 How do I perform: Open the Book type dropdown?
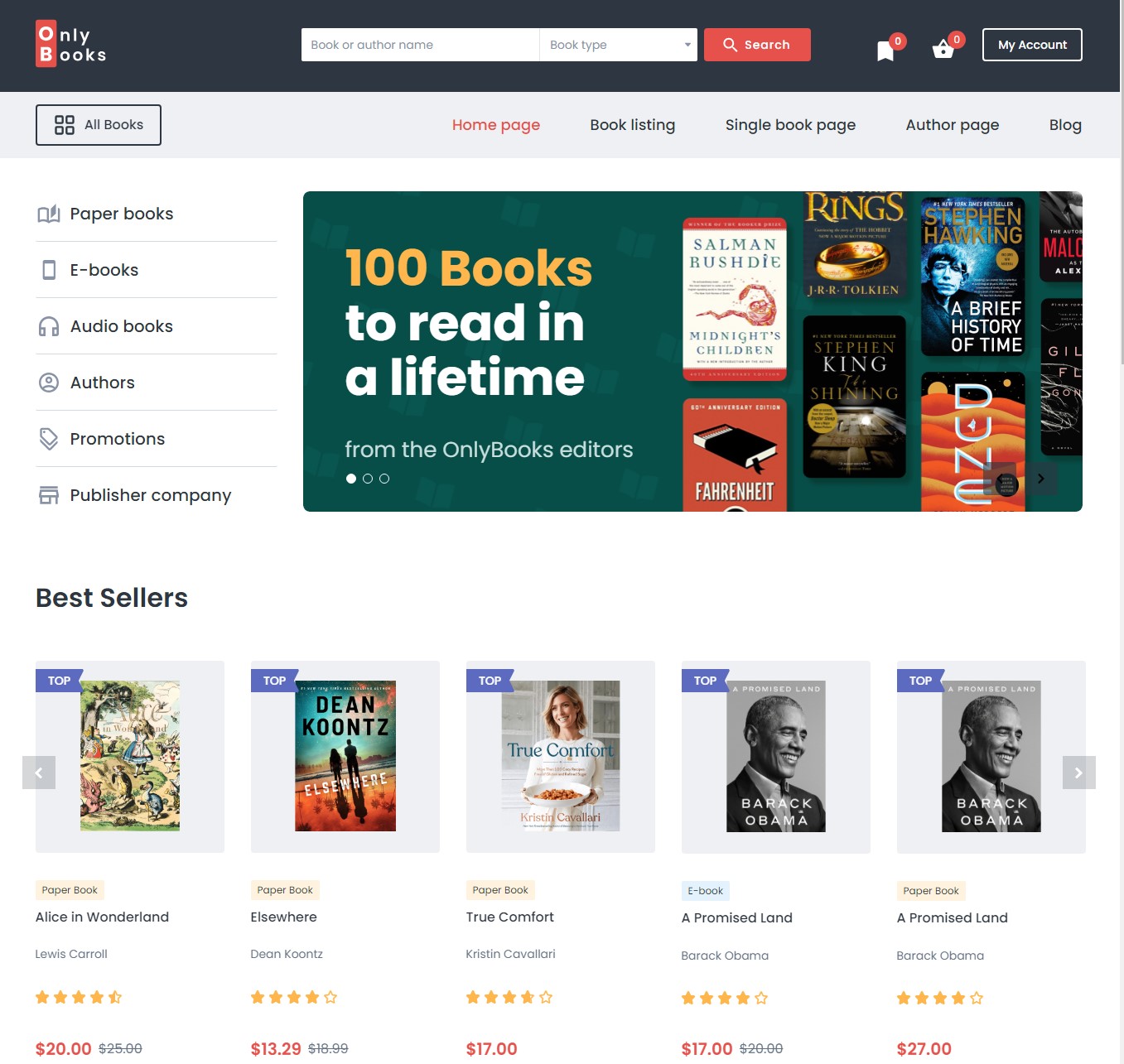pos(619,45)
